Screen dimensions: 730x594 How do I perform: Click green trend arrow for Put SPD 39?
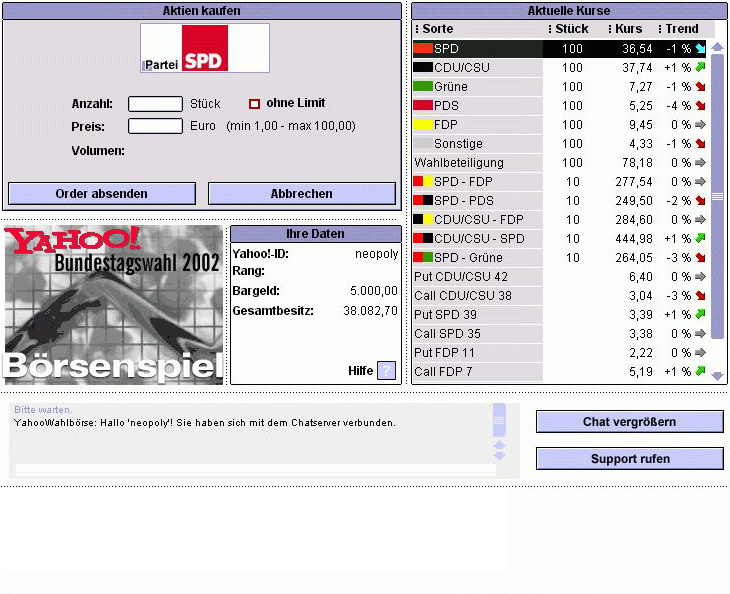(700, 314)
